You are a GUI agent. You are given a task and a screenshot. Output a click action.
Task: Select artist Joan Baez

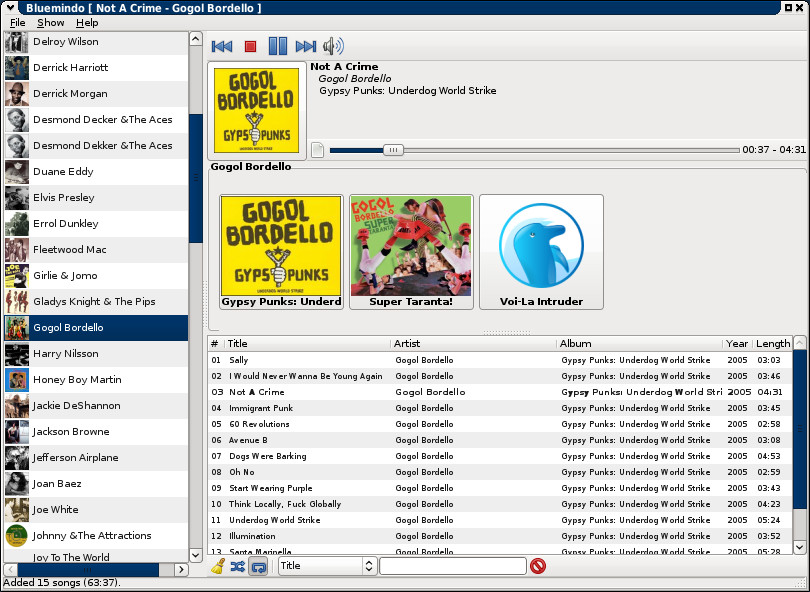point(96,484)
